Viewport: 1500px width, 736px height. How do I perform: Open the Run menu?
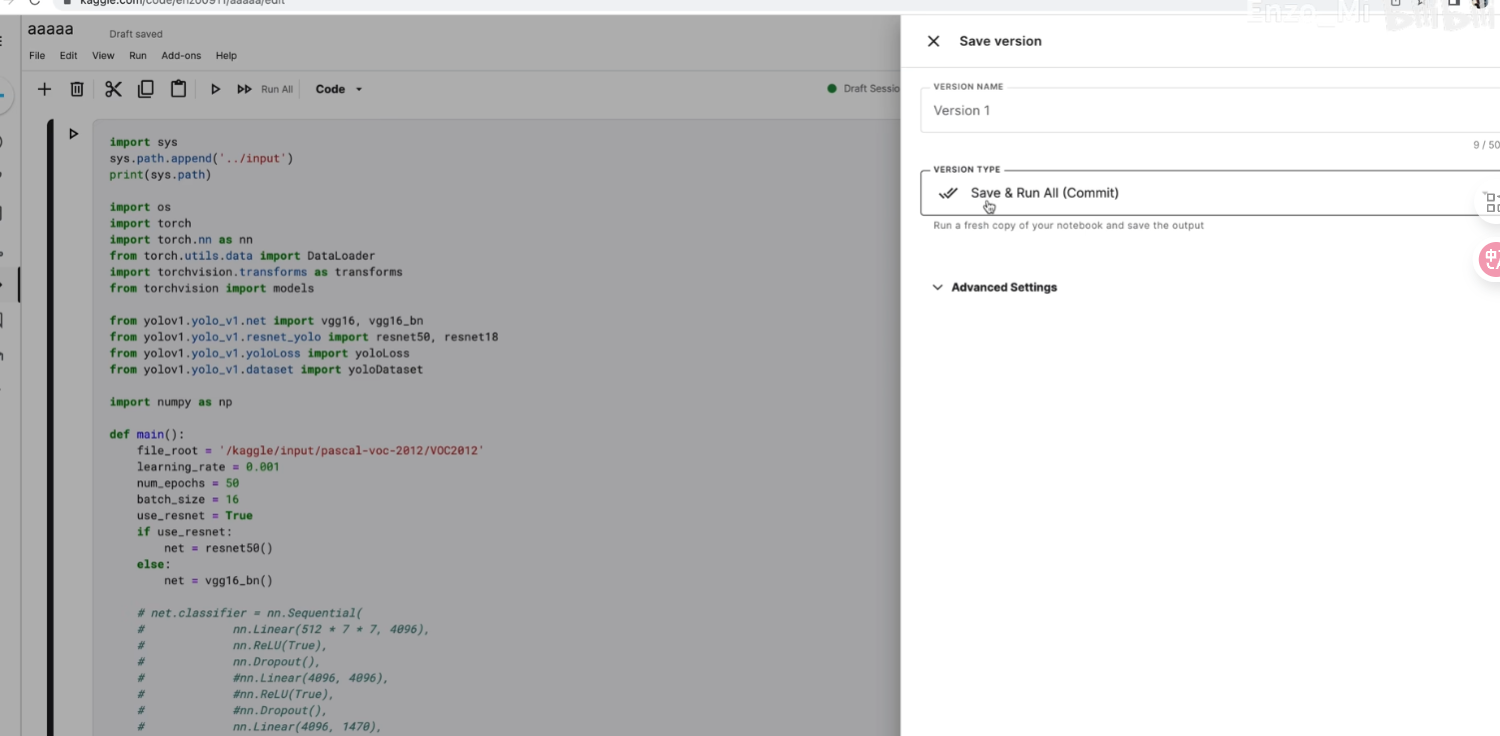(x=138, y=56)
